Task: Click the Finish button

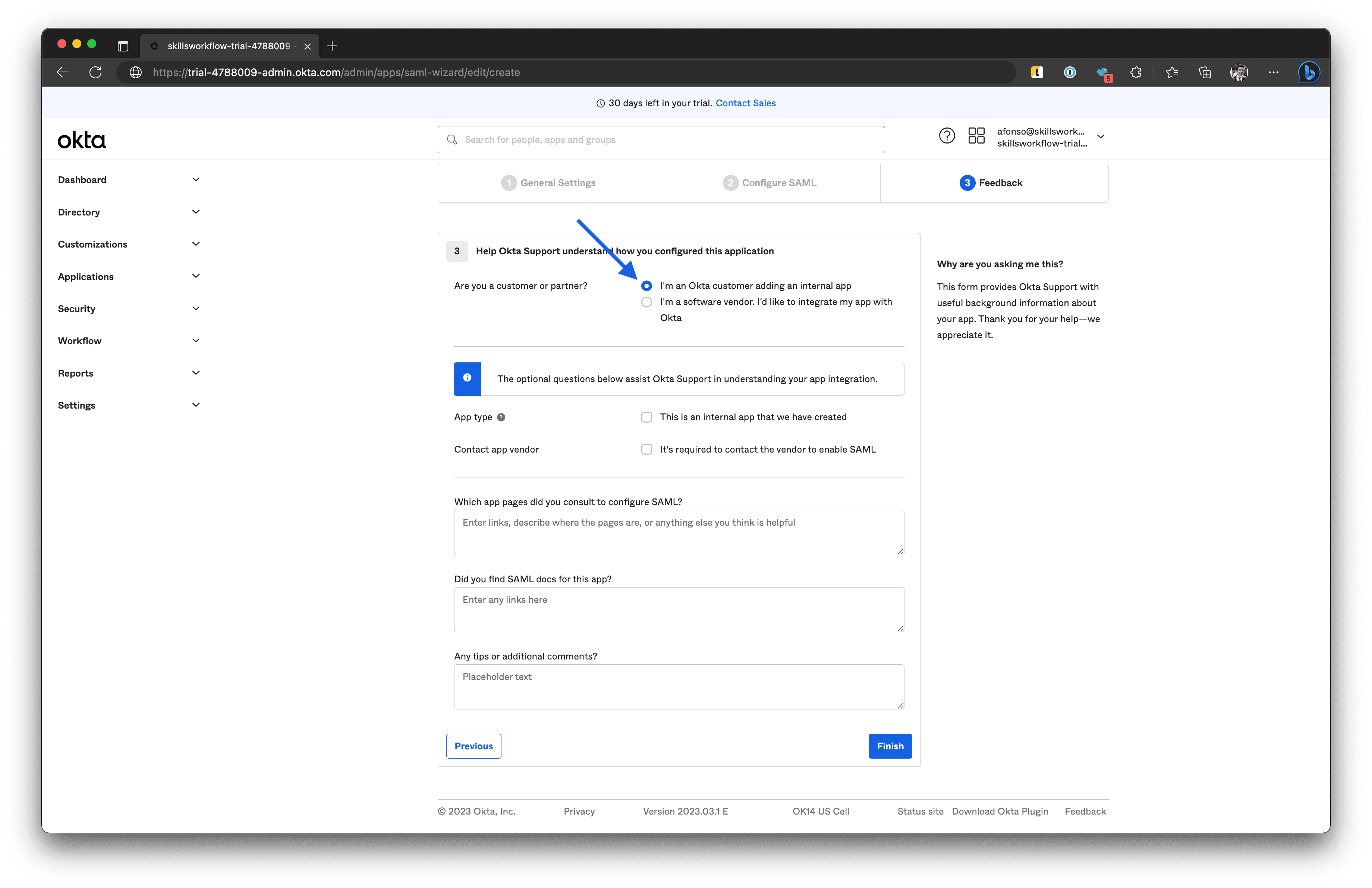Action: 890,746
